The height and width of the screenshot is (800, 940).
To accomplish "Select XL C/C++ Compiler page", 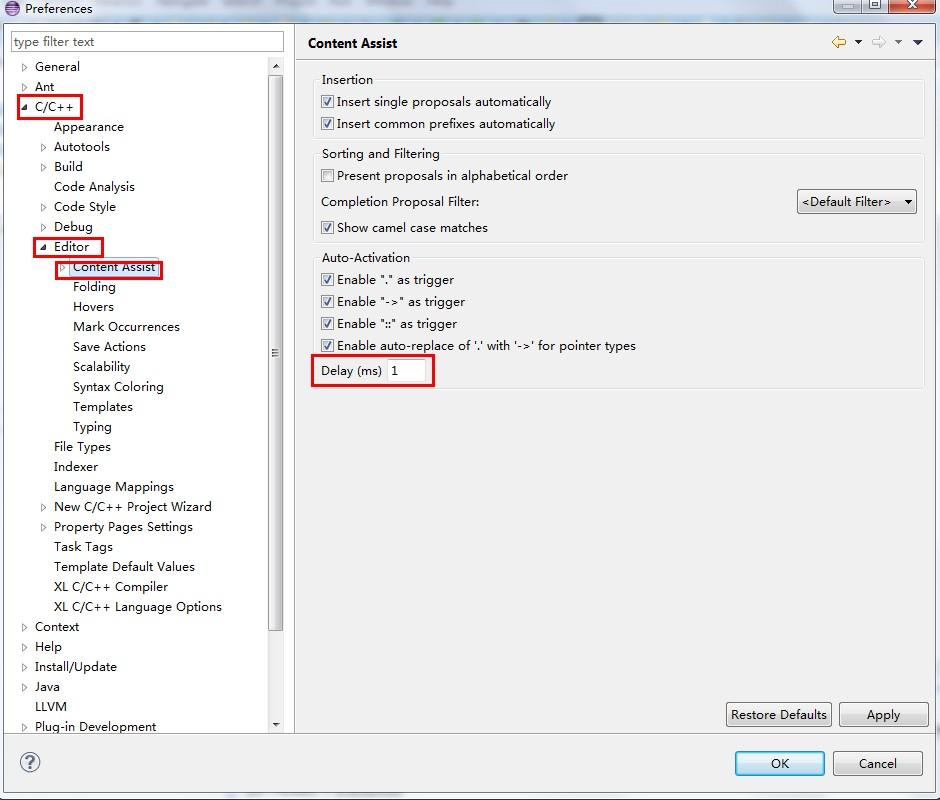I will click(111, 587).
